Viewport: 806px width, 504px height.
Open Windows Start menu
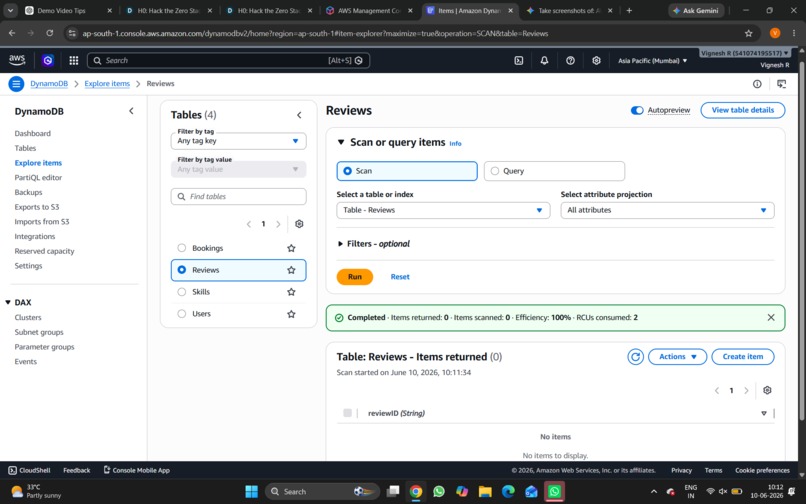click(251, 491)
